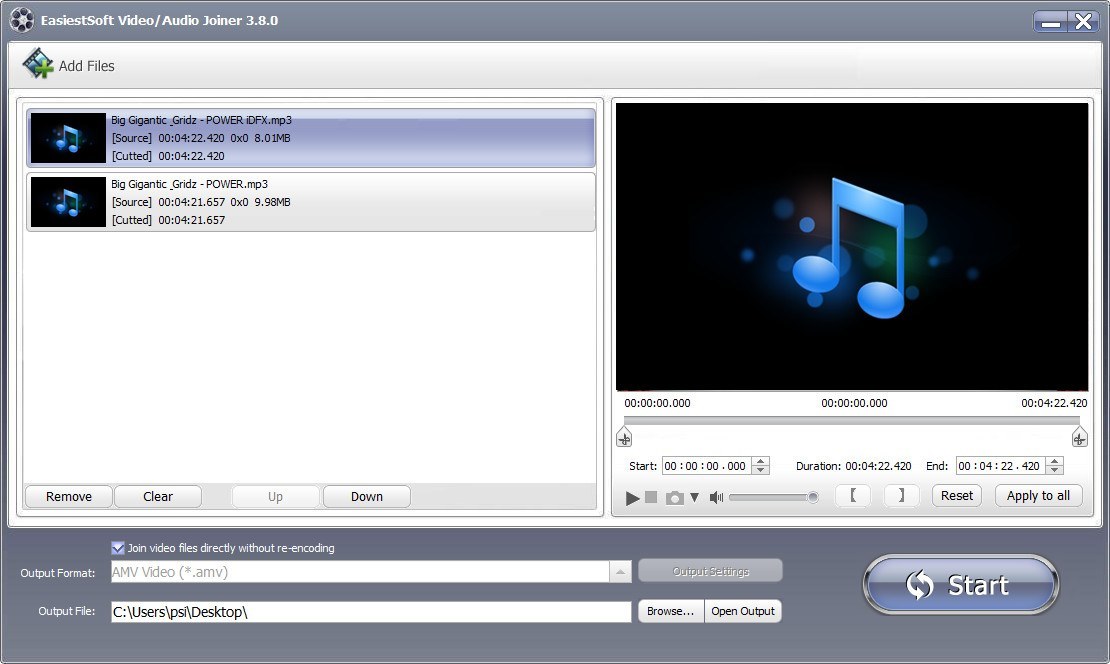Set clip start with the left bracket icon
The image size is (1110, 664).
[853, 495]
